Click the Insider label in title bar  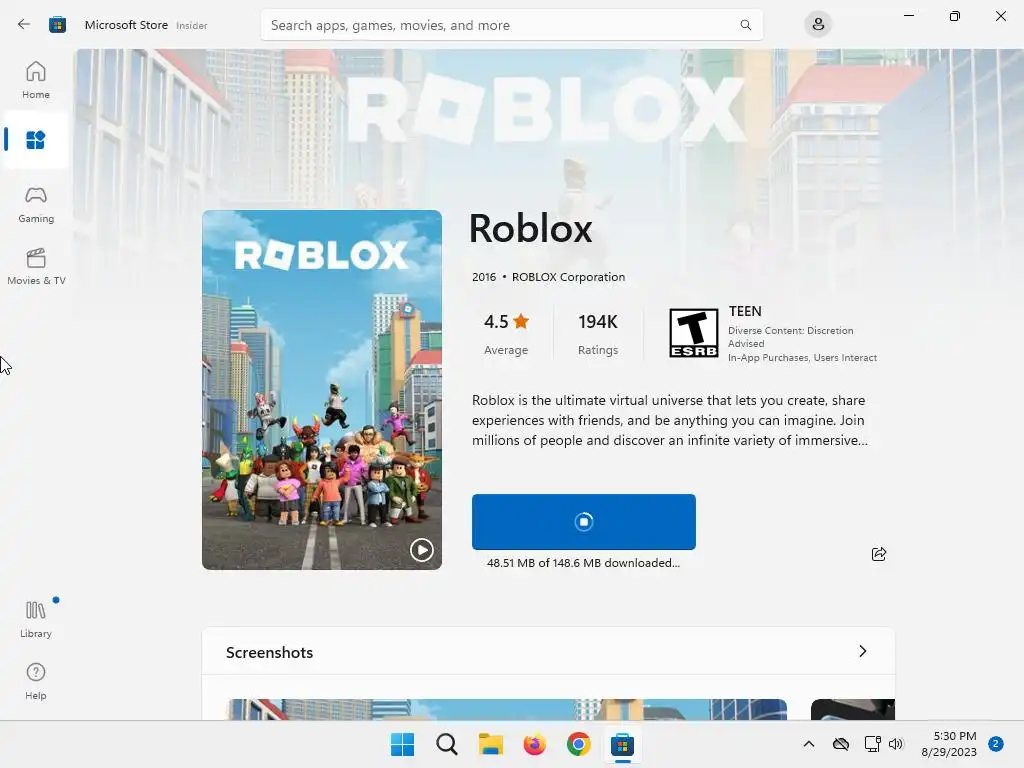(191, 25)
